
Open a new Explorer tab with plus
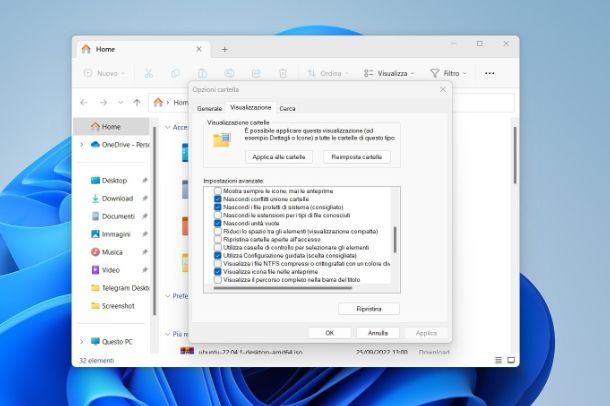(x=224, y=49)
